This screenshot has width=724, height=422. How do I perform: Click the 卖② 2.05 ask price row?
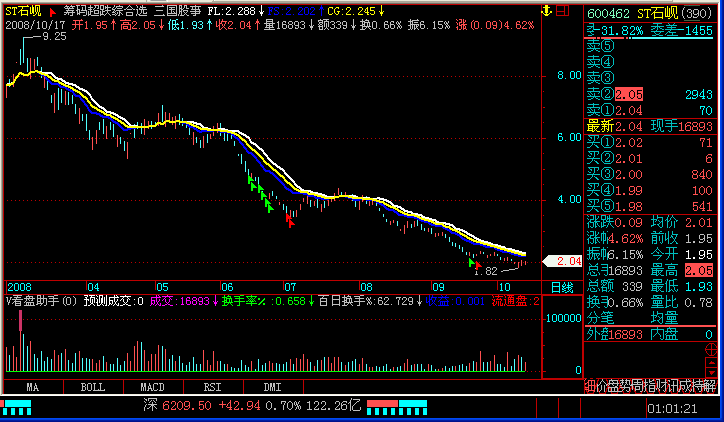650,94
